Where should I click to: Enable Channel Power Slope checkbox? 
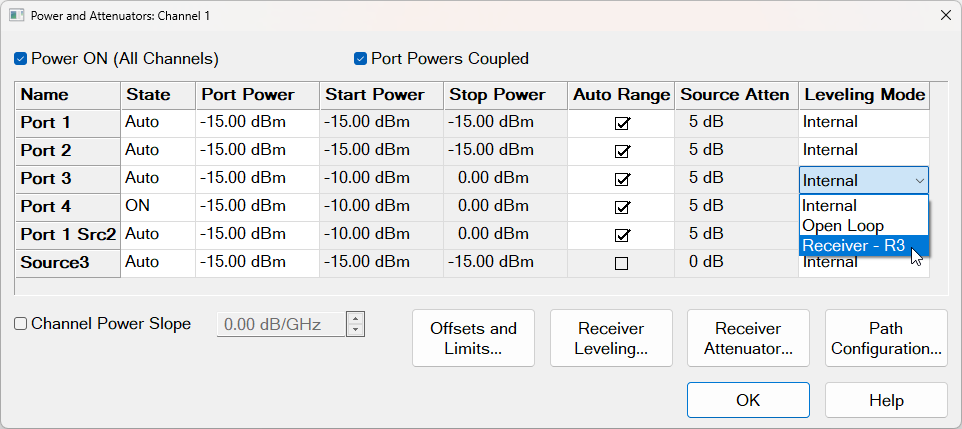tap(21, 324)
